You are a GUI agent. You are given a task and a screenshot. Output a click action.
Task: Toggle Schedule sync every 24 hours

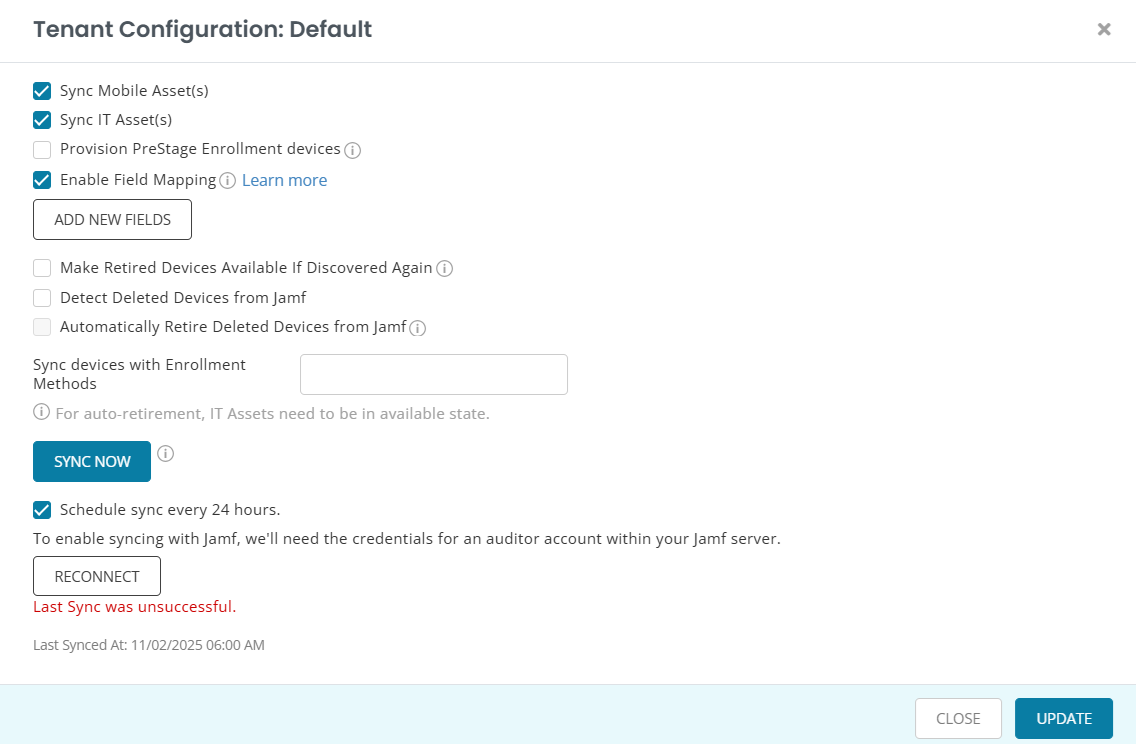pyautogui.click(x=42, y=510)
